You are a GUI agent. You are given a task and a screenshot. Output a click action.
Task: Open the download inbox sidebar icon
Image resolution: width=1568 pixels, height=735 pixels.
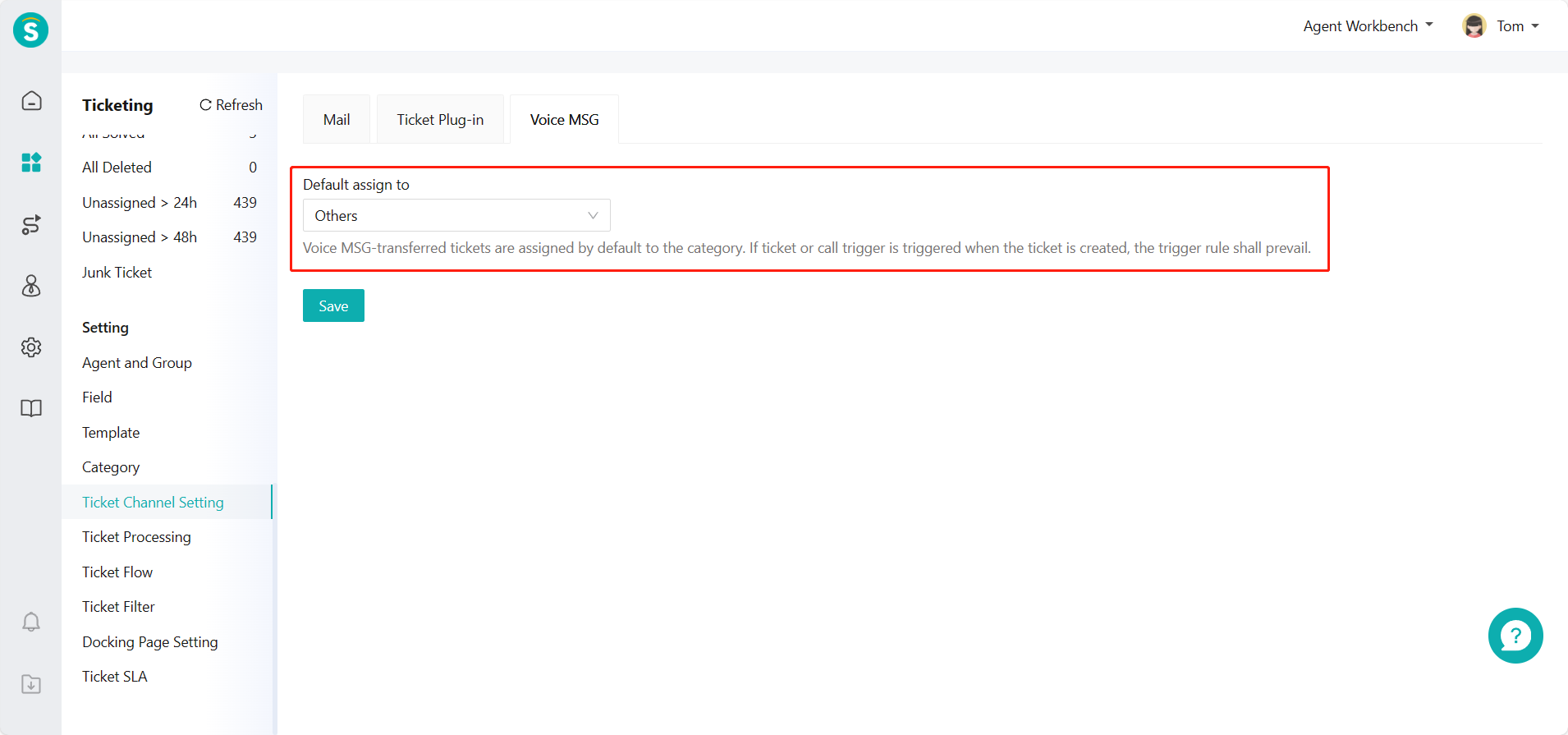31,684
